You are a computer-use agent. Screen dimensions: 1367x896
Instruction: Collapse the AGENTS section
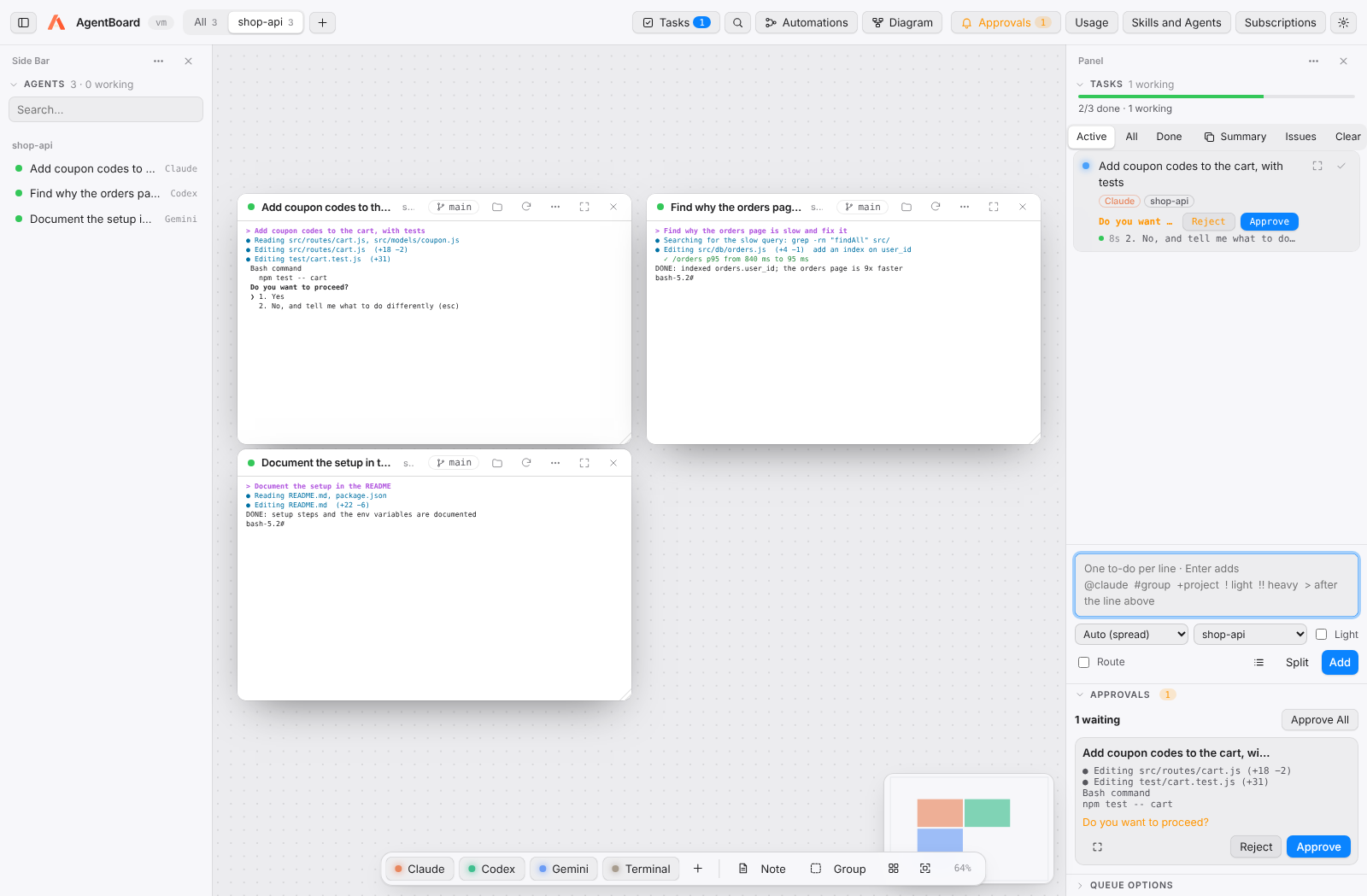[14, 85]
